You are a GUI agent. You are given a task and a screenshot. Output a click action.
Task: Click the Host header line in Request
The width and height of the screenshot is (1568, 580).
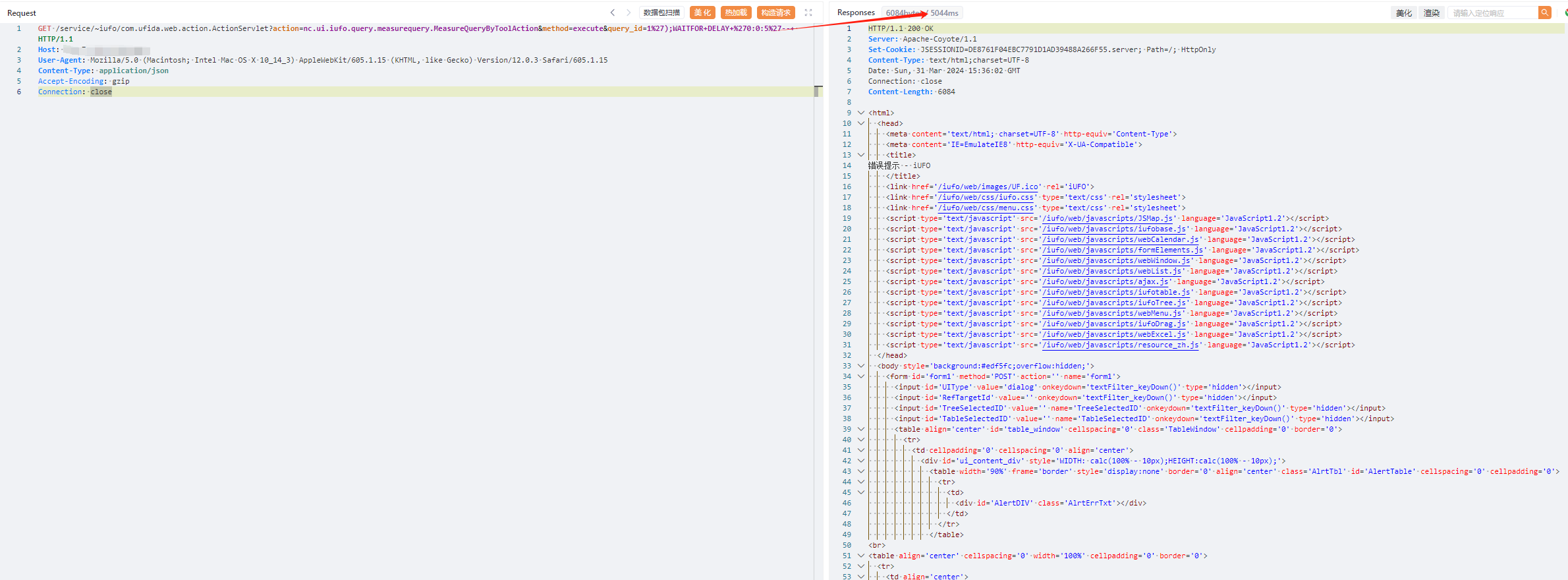(x=94, y=49)
